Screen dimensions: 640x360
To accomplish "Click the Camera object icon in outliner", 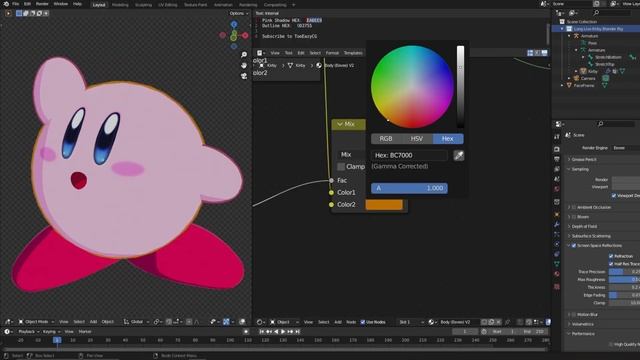I will point(576,78).
